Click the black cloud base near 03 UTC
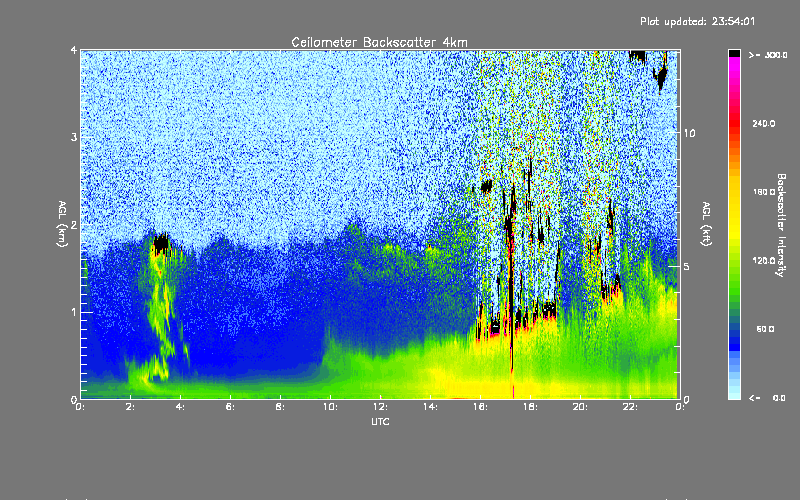Image resolution: width=800 pixels, height=500 pixels. click(x=161, y=243)
